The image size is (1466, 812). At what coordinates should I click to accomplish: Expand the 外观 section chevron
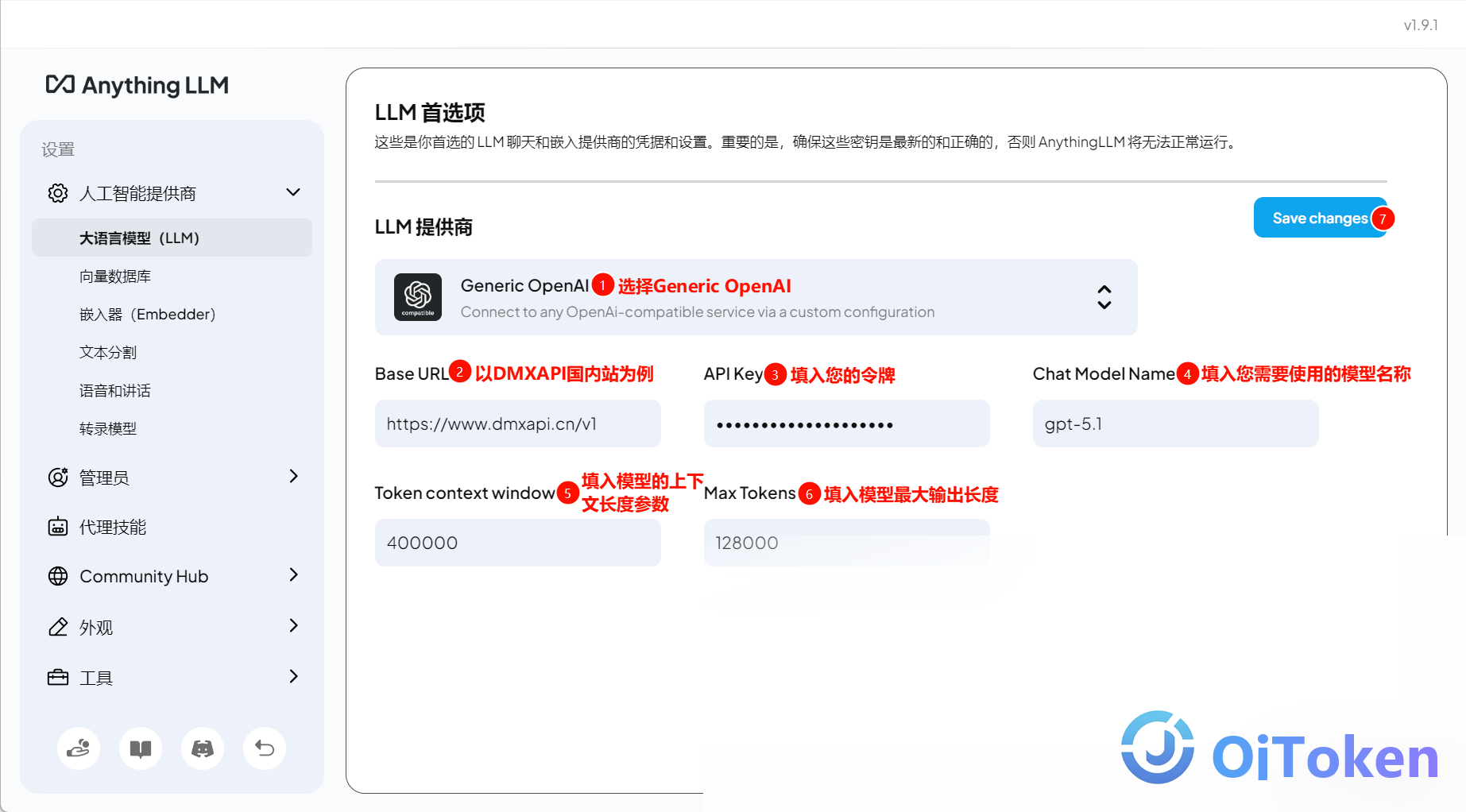(x=293, y=625)
